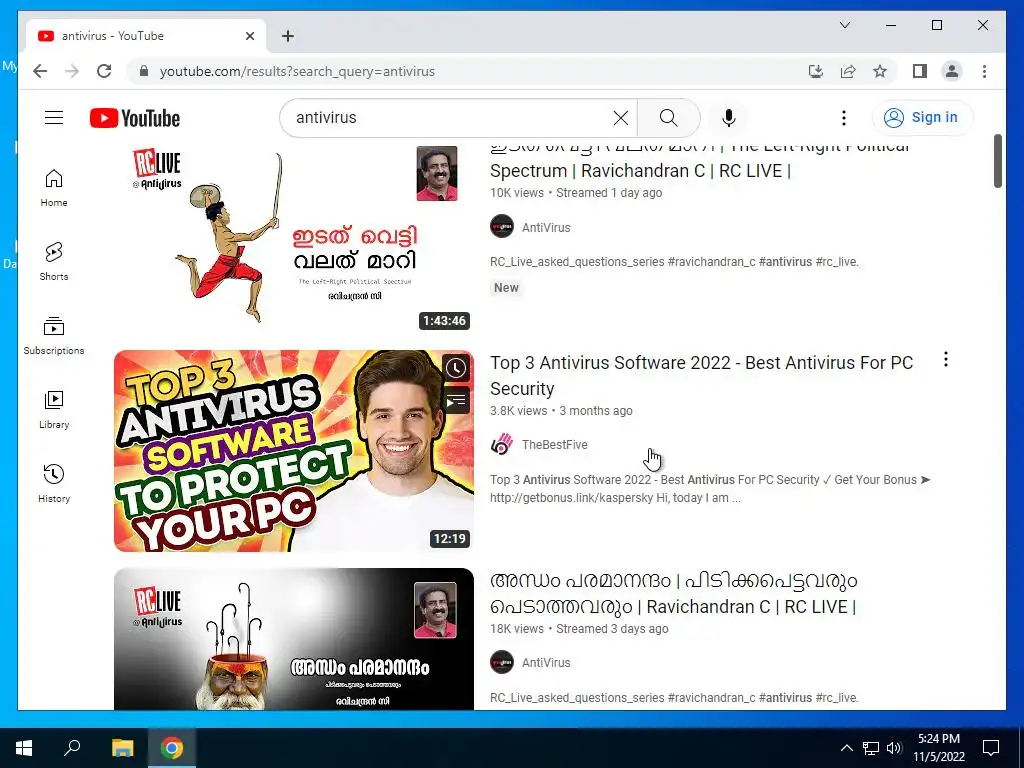1024x768 pixels.
Task: Add Top 3 Antivirus video to Watch later
Action: [x=456, y=368]
